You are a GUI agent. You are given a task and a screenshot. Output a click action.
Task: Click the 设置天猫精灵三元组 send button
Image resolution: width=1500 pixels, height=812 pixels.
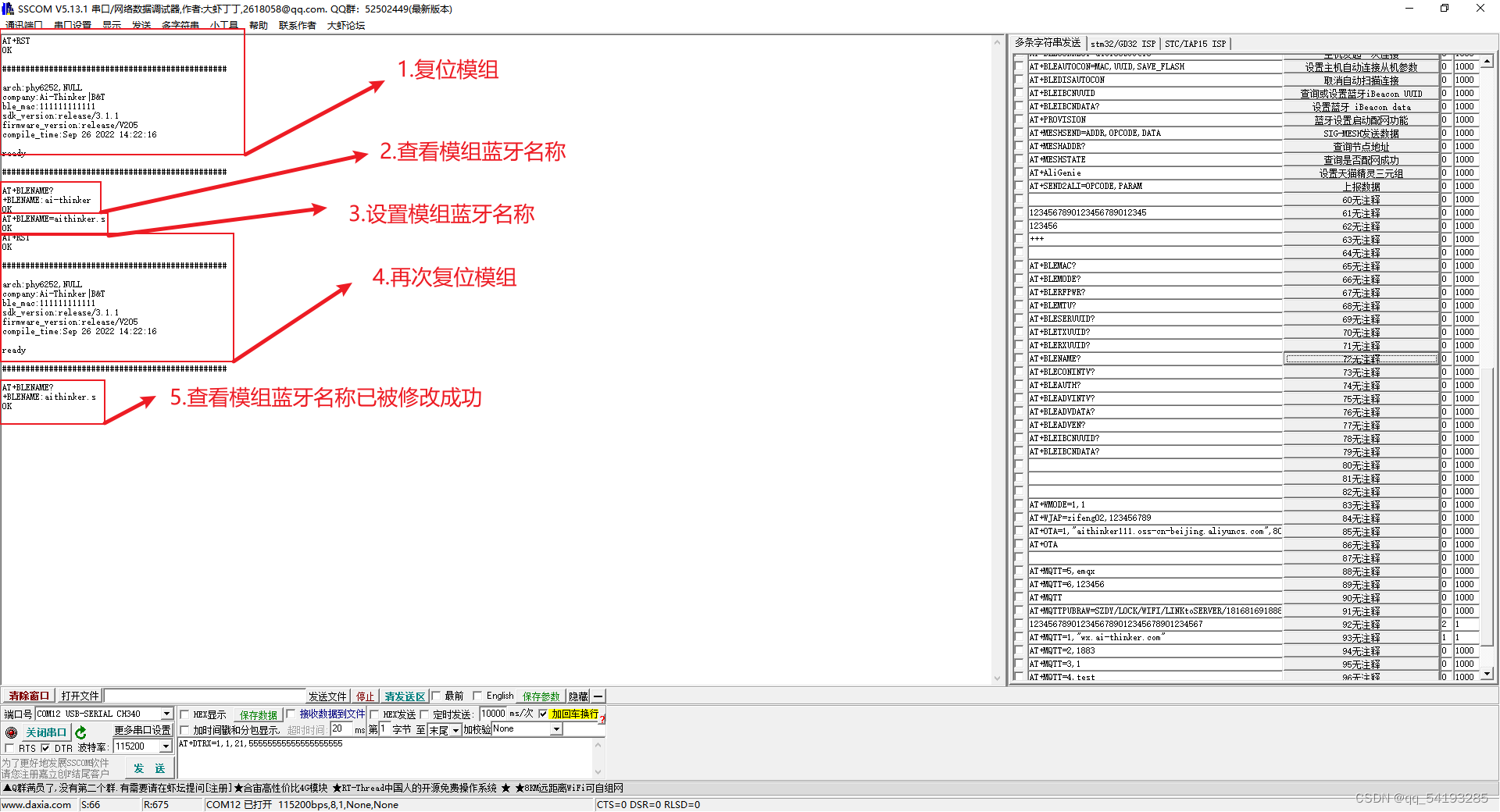pyautogui.click(x=1361, y=173)
